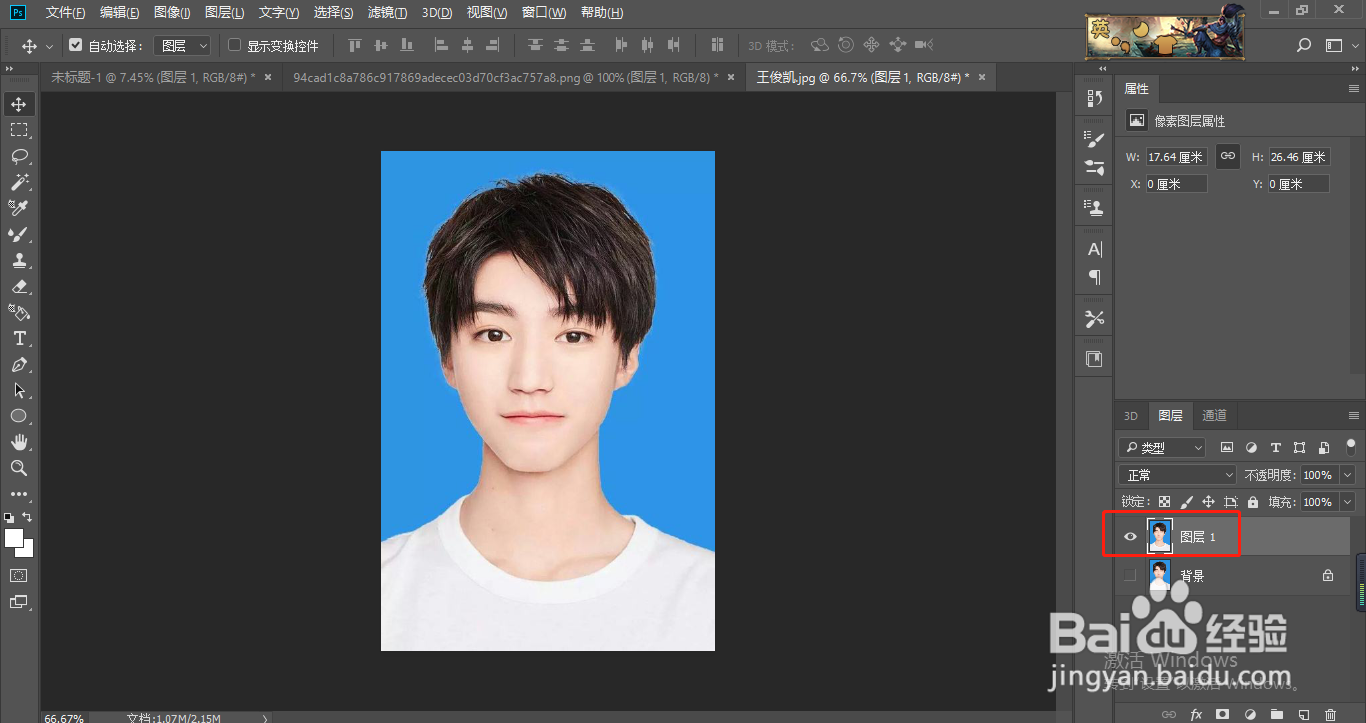Click the foreground color swatch
The image size is (1366, 723).
(14, 538)
